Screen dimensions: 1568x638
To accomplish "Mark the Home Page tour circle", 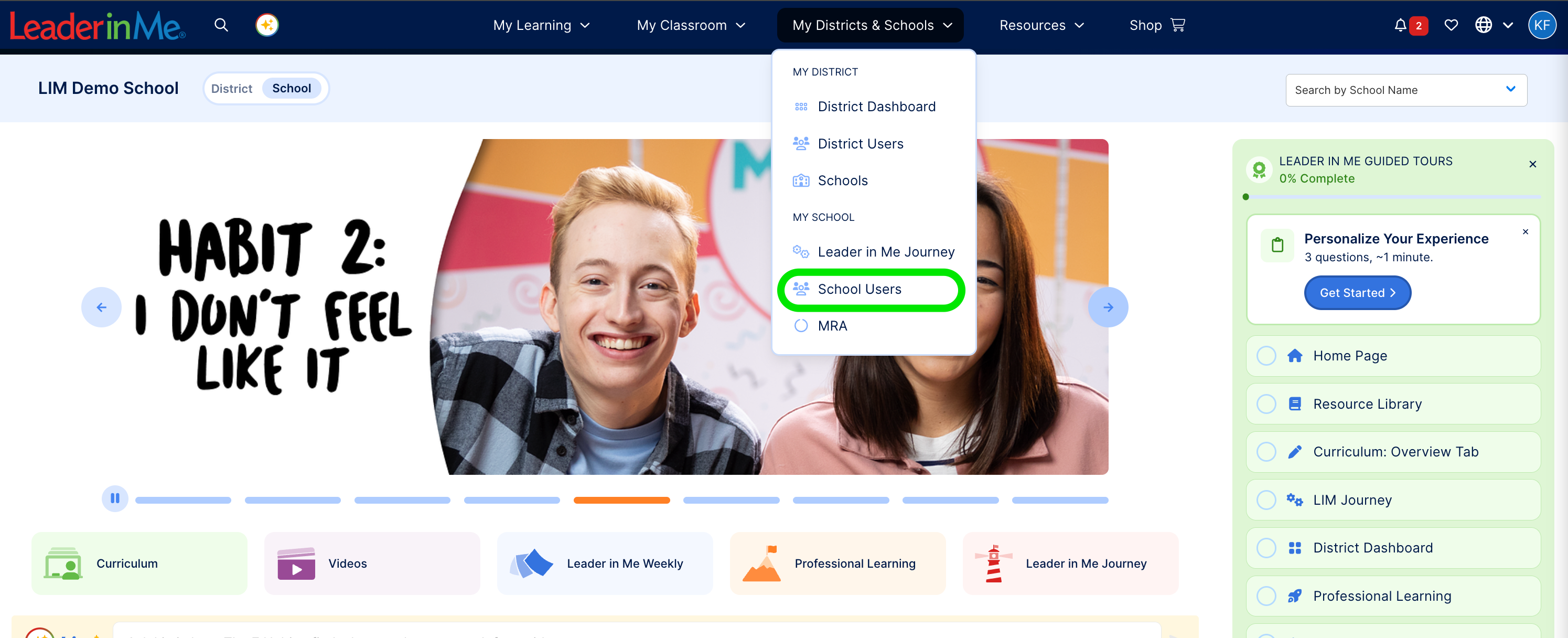I will pyautogui.click(x=1266, y=356).
